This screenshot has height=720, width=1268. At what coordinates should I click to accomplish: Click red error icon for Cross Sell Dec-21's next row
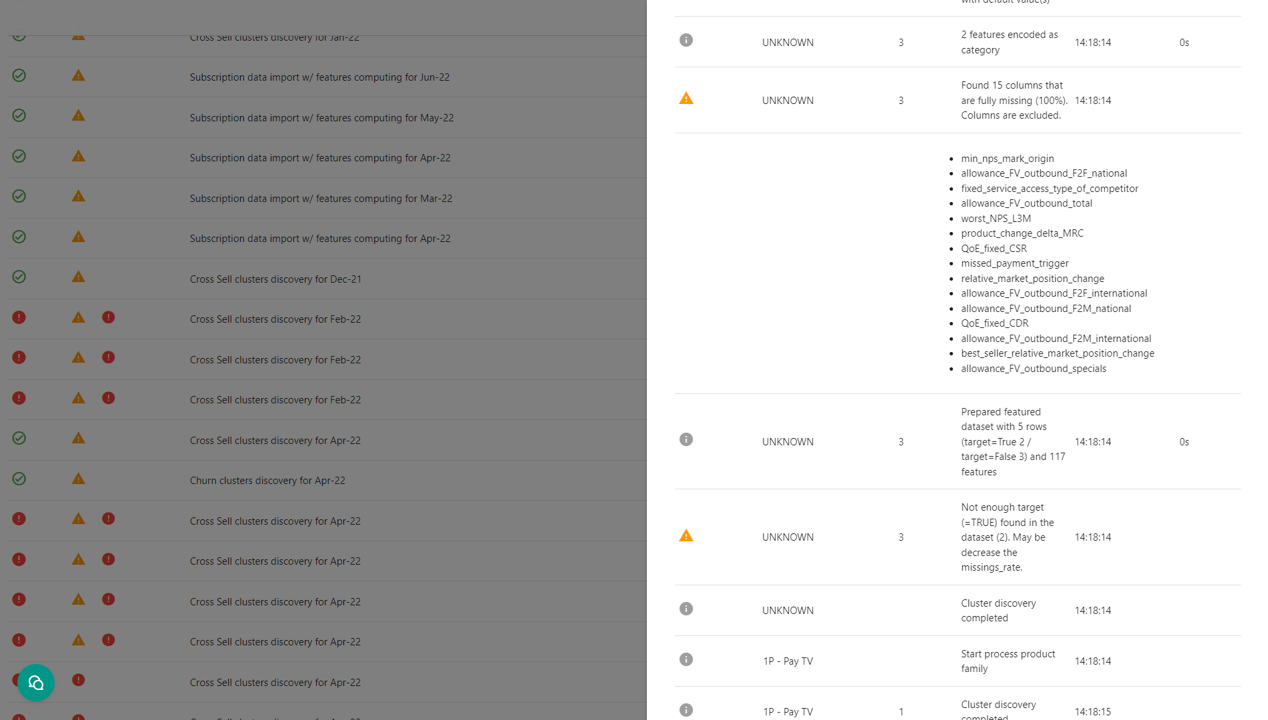(x=19, y=318)
